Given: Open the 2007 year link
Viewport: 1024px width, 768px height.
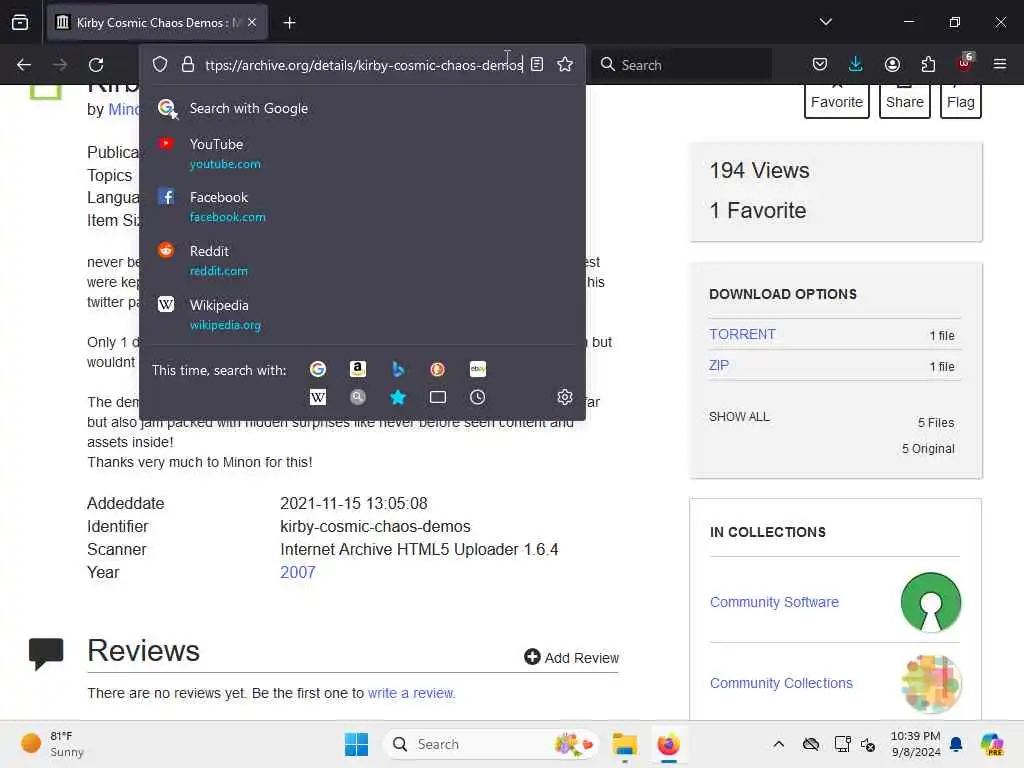Looking at the screenshot, I should point(298,572).
